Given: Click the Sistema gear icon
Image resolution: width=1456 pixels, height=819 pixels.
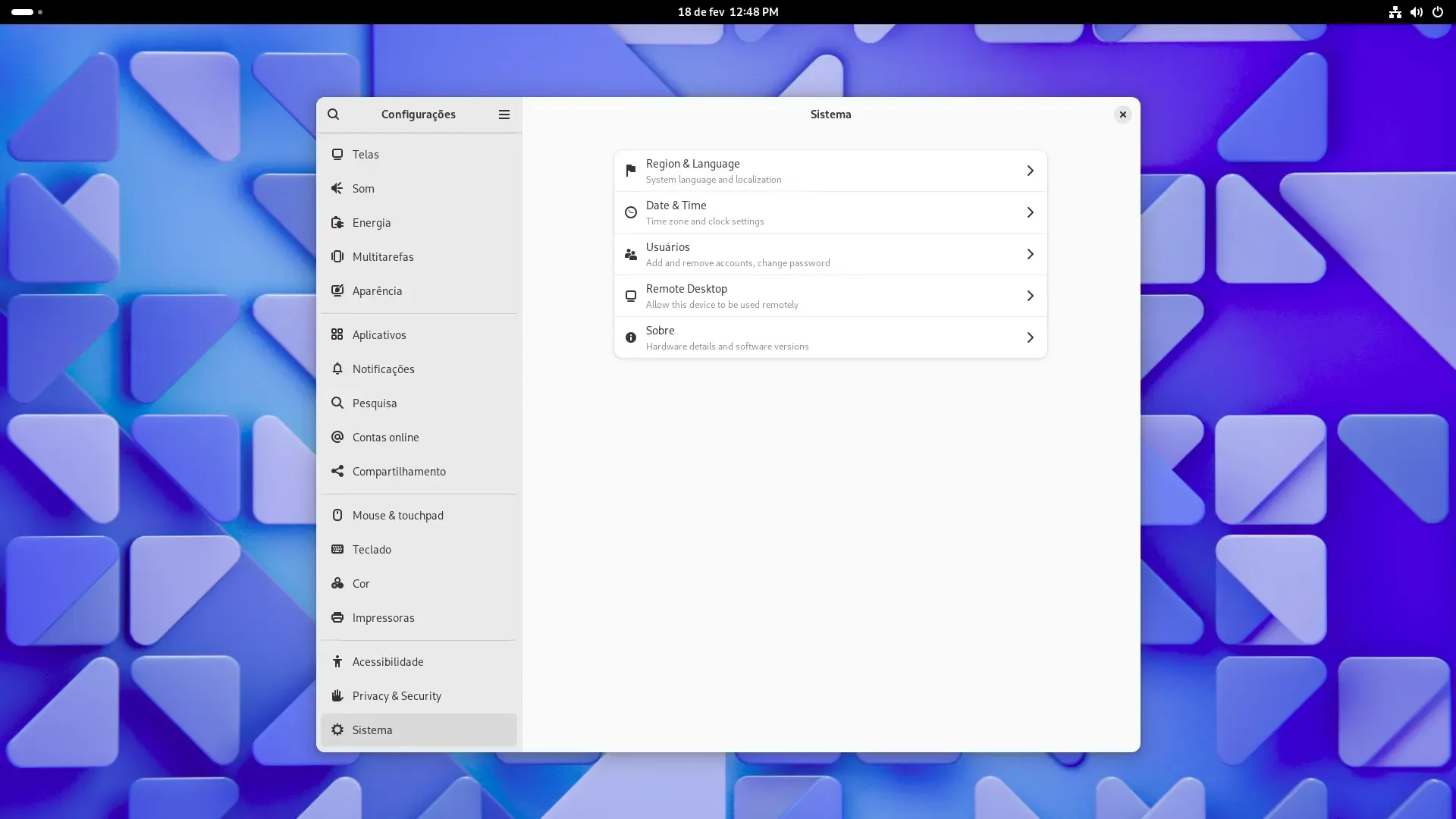Looking at the screenshot, I should pos(337,730).
